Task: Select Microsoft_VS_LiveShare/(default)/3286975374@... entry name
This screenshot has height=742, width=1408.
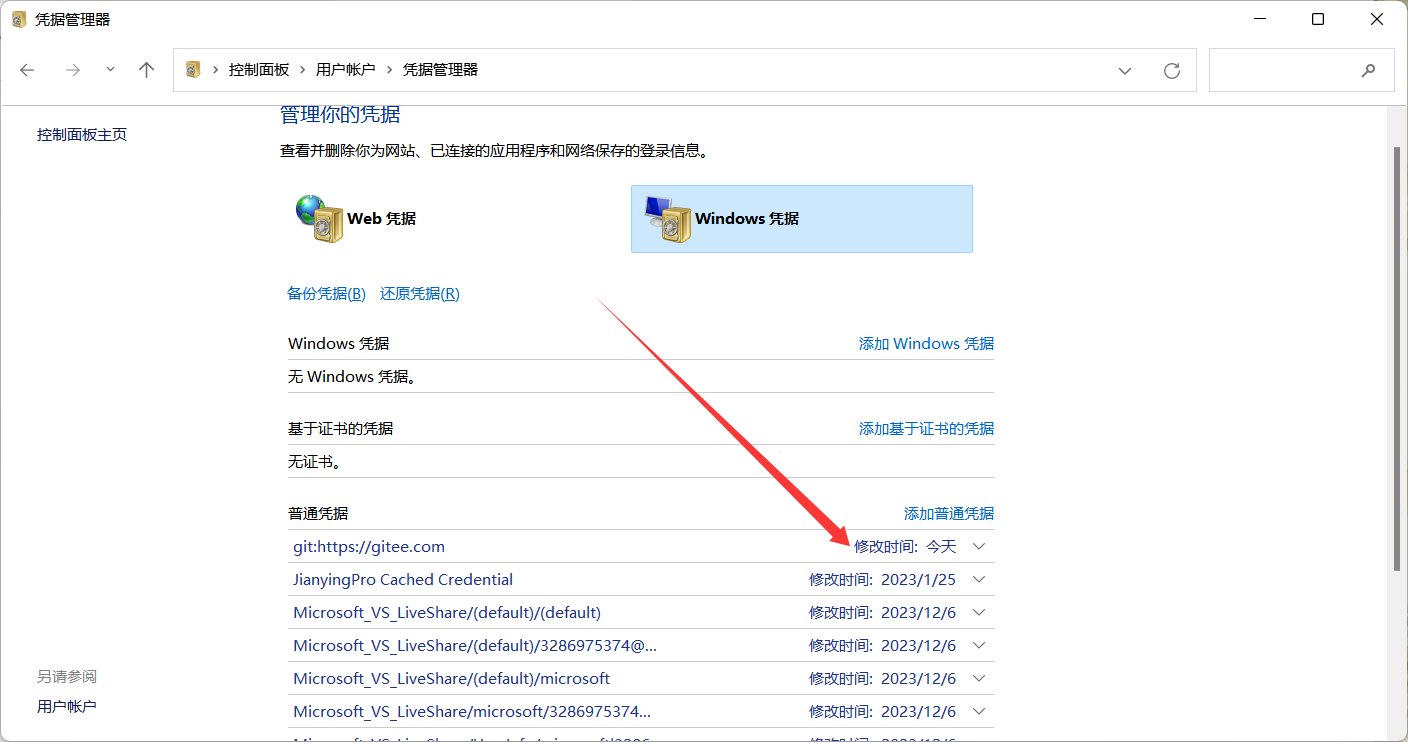Action: click(475, 645)
